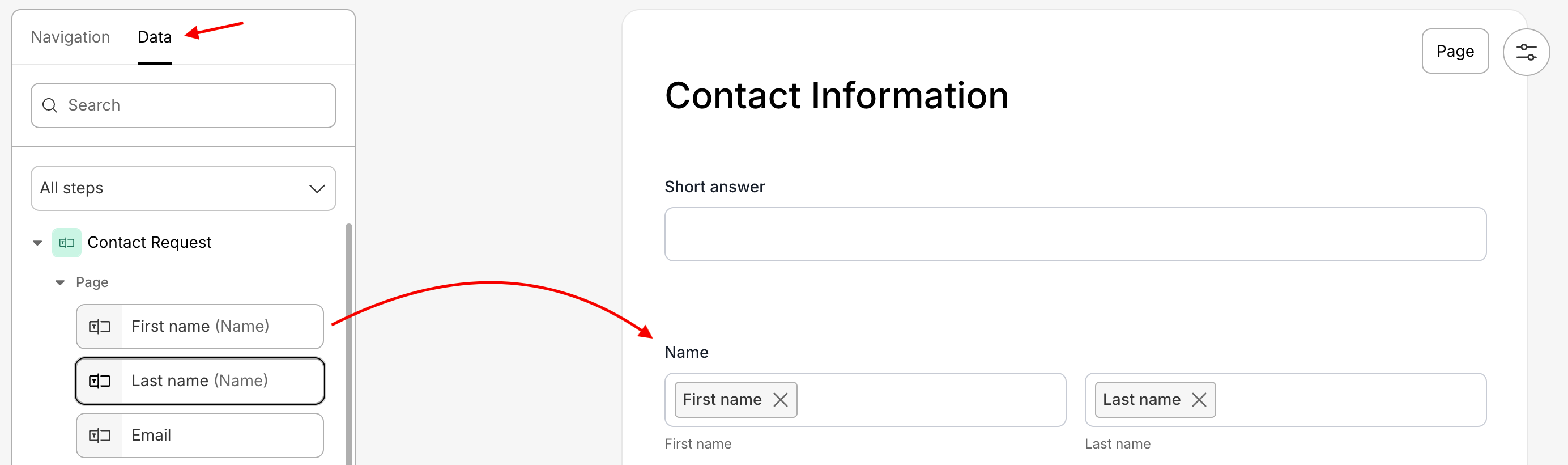
Task: Click the Page button
Action: 1455,51
